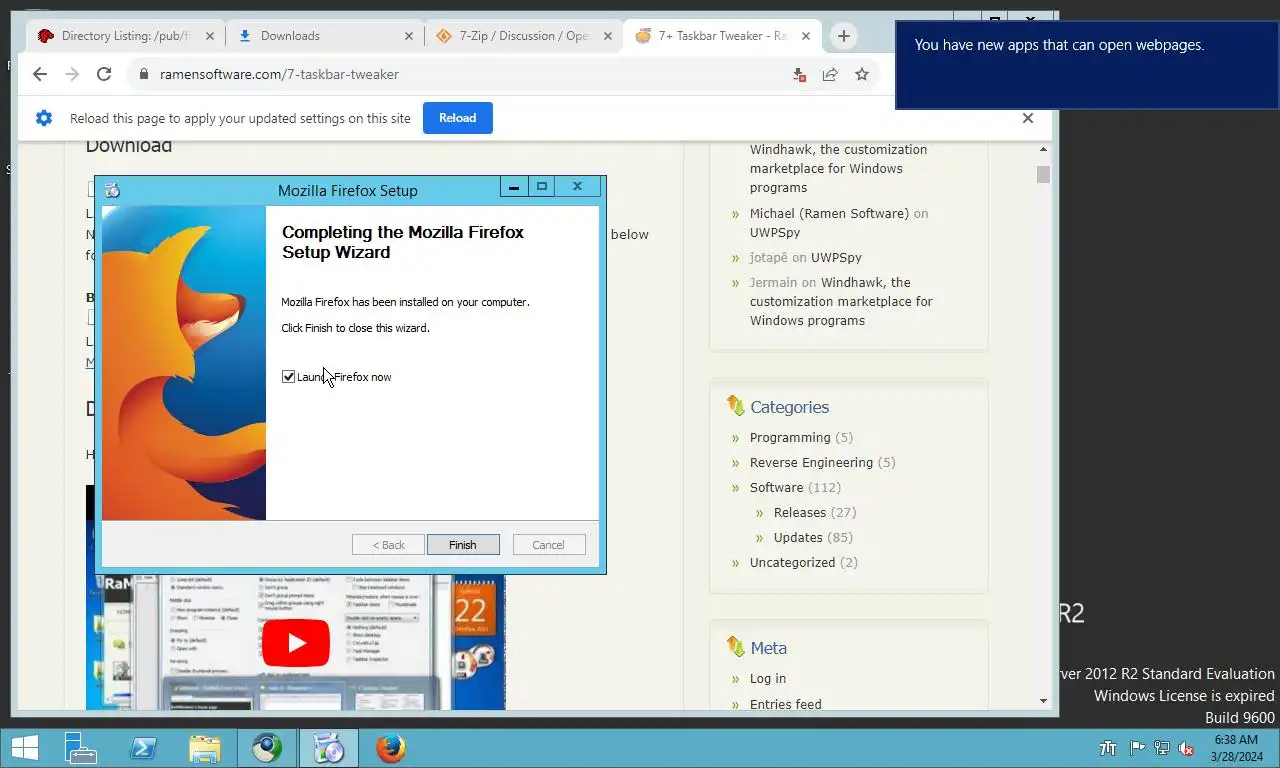Click Finish in Firefox Setup wizard
Viewport: 1280px width, 768px height.
click(463, 545)
